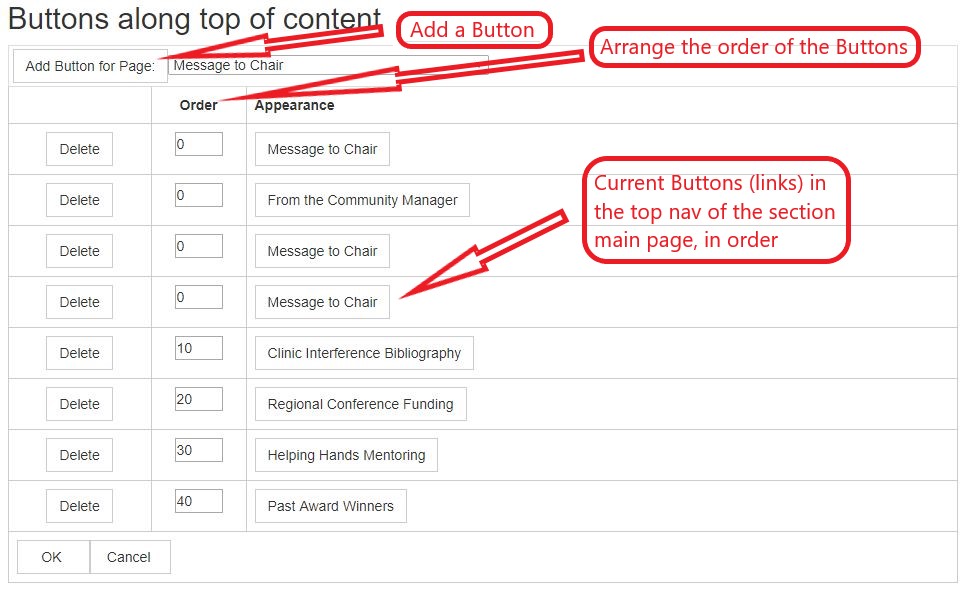965x601 pixels.
Task: Click the Past Award Winners button
Action: pos(331,506)
